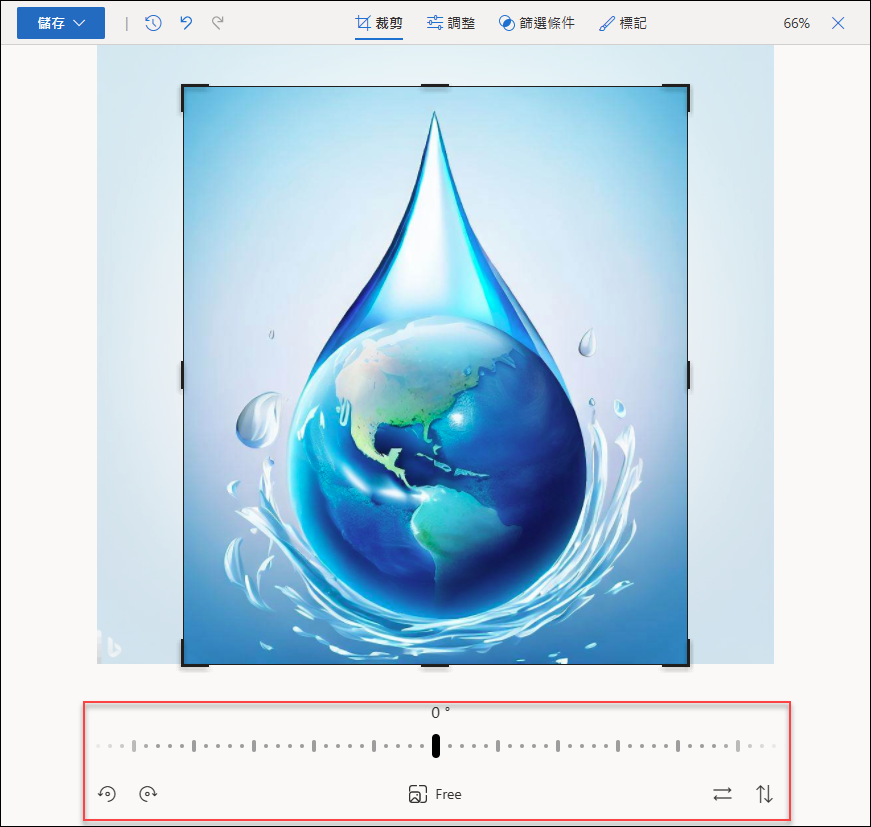Undo the last edit
This screenshot has height=827, width=871.
tap(186, 23)
